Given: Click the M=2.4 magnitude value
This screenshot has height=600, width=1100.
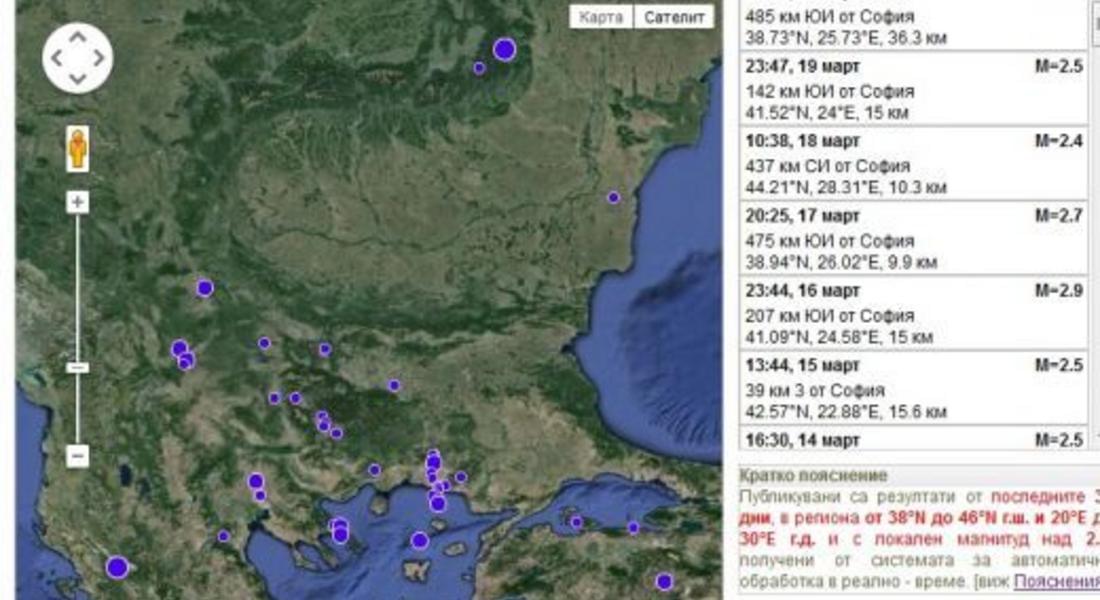Looking at the screenshot, I should pos(1059,141).
